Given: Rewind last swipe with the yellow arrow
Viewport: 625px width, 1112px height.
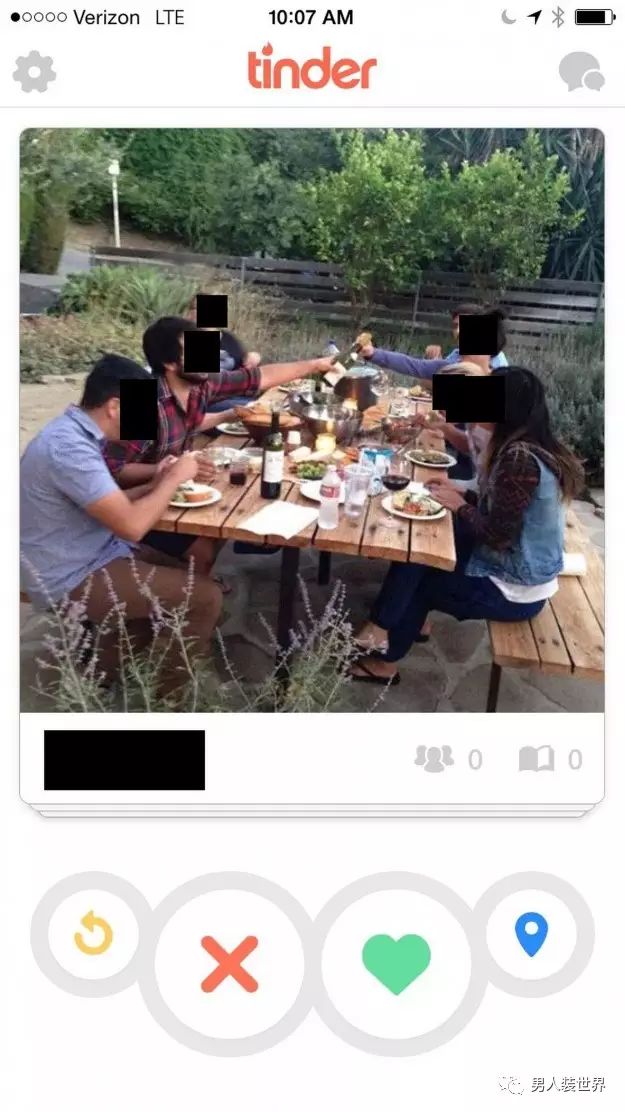Looking at the screenshot, I should 94,933.
